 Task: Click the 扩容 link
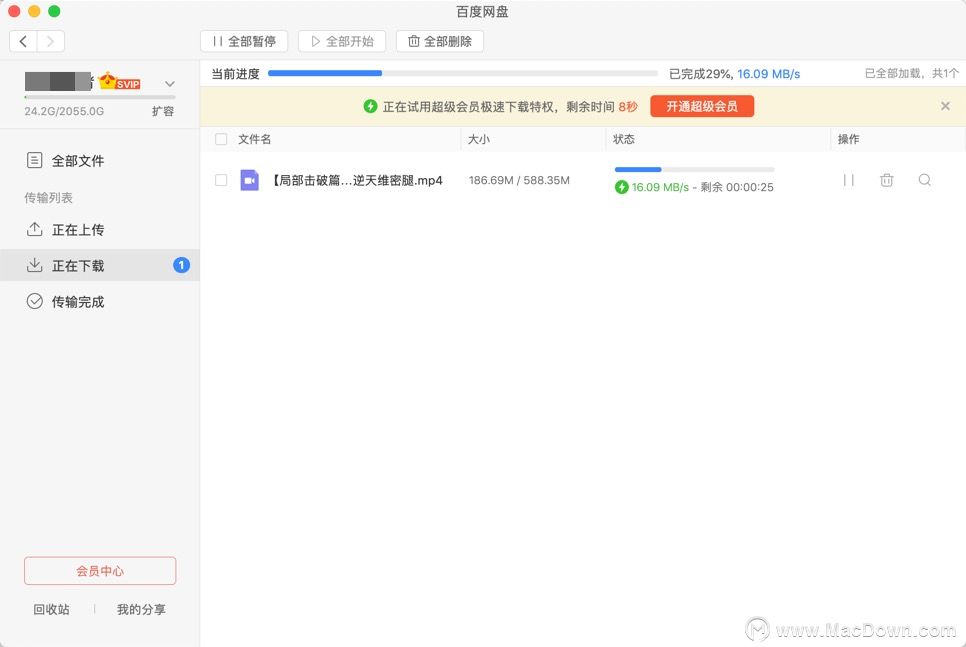(x=163, y=111)
